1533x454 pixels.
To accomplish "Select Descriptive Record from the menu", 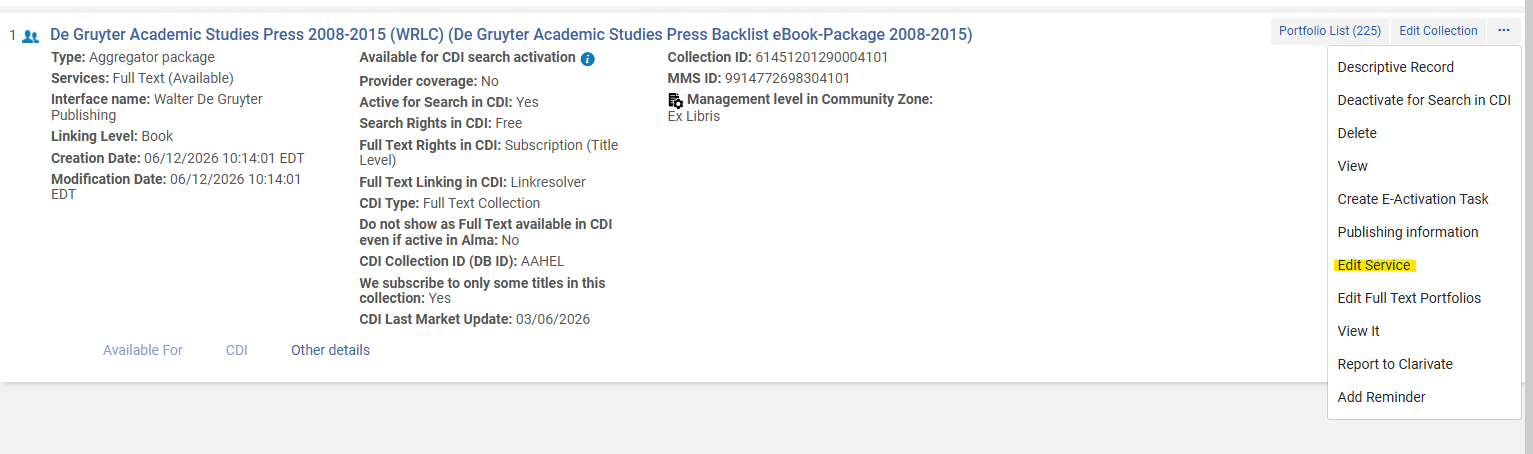I will pos(1395,67).
